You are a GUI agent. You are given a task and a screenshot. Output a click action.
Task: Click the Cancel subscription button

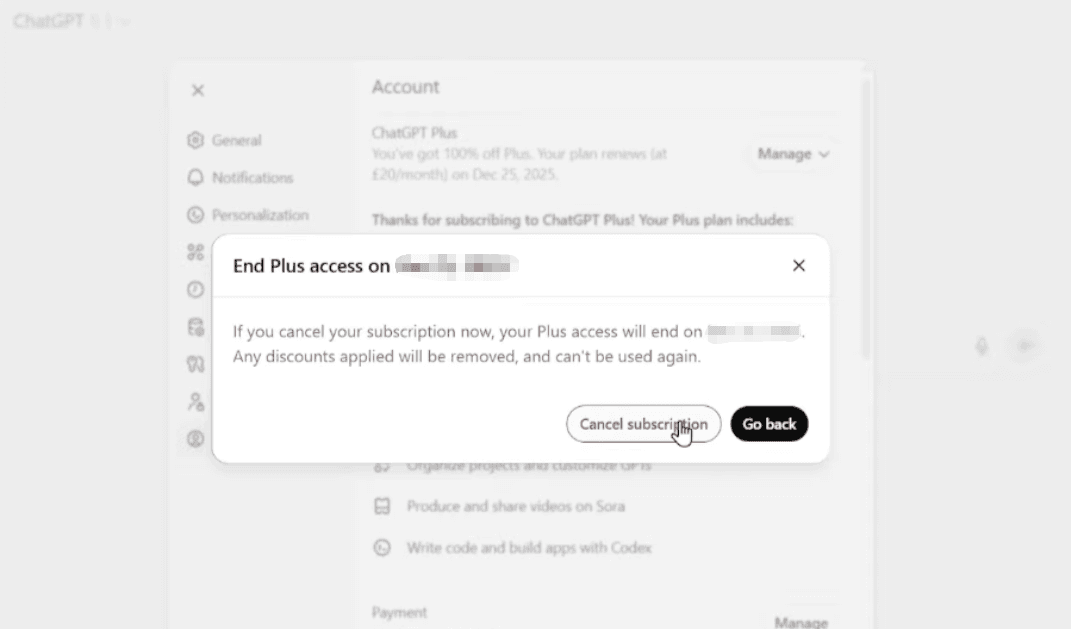[x=643, y=423]
